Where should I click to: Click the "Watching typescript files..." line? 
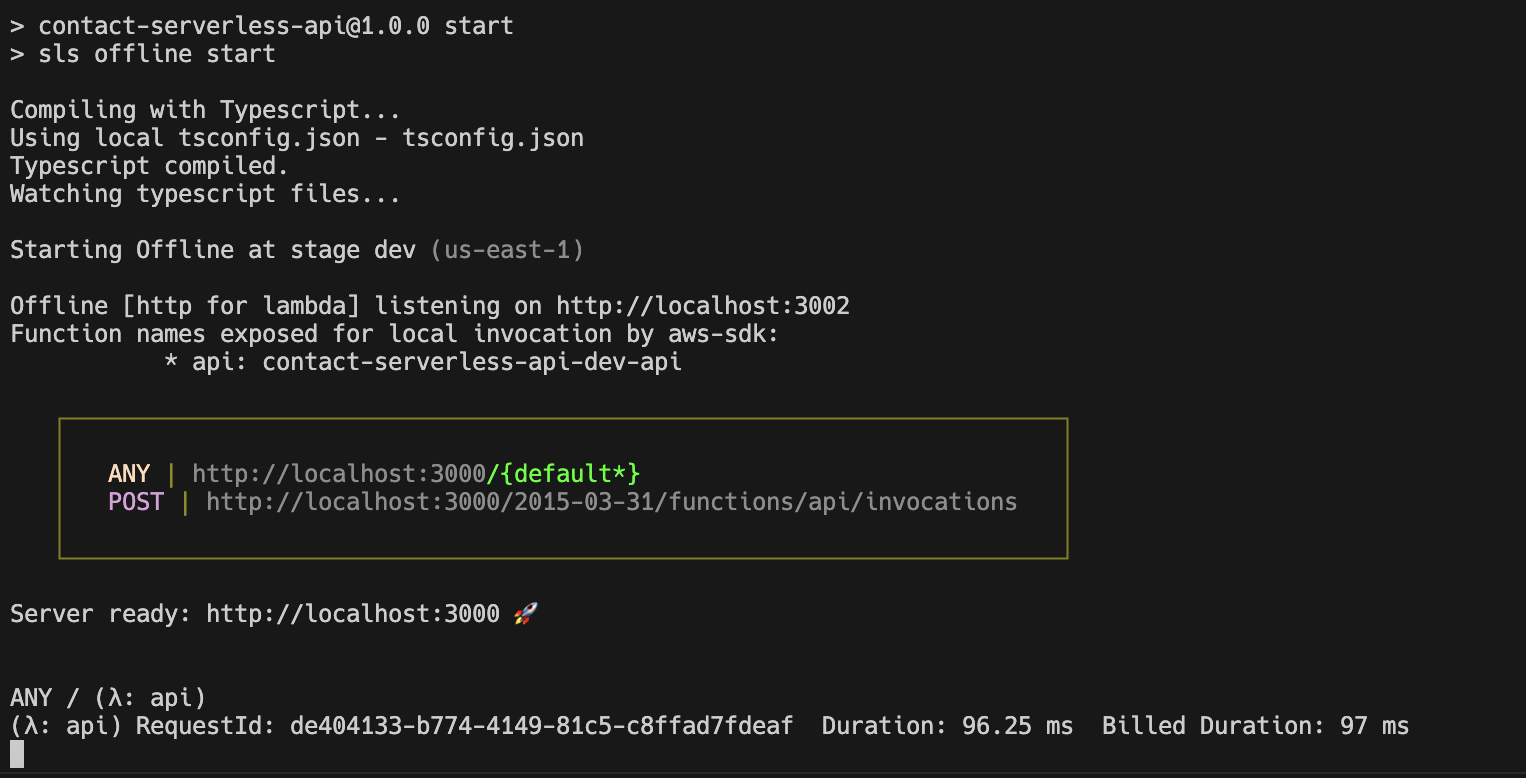(x=205, y=194)
